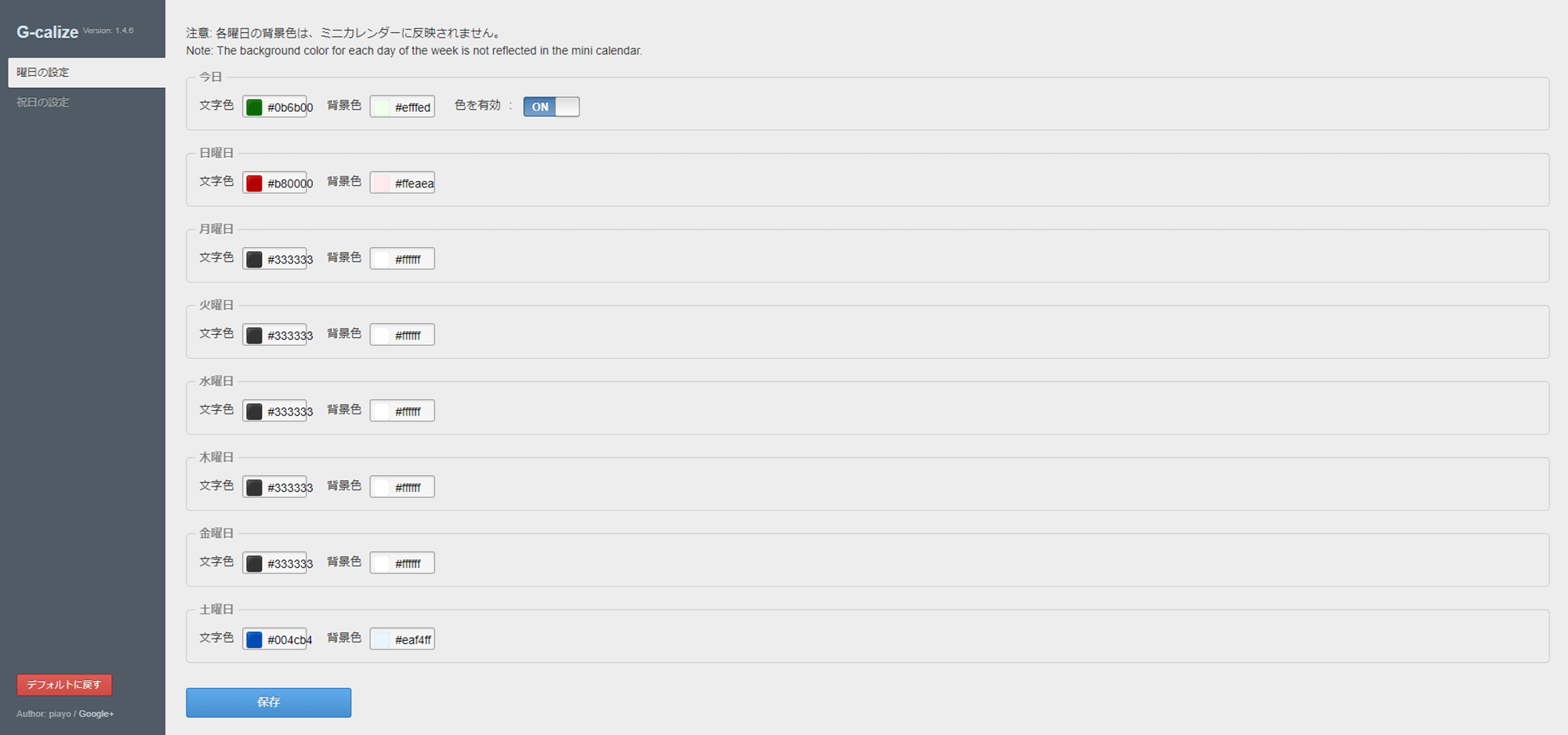Click the 火曜日 white background color swatch
The height and width of the screenshot is (735, 1568).
[x=381, y=336]
